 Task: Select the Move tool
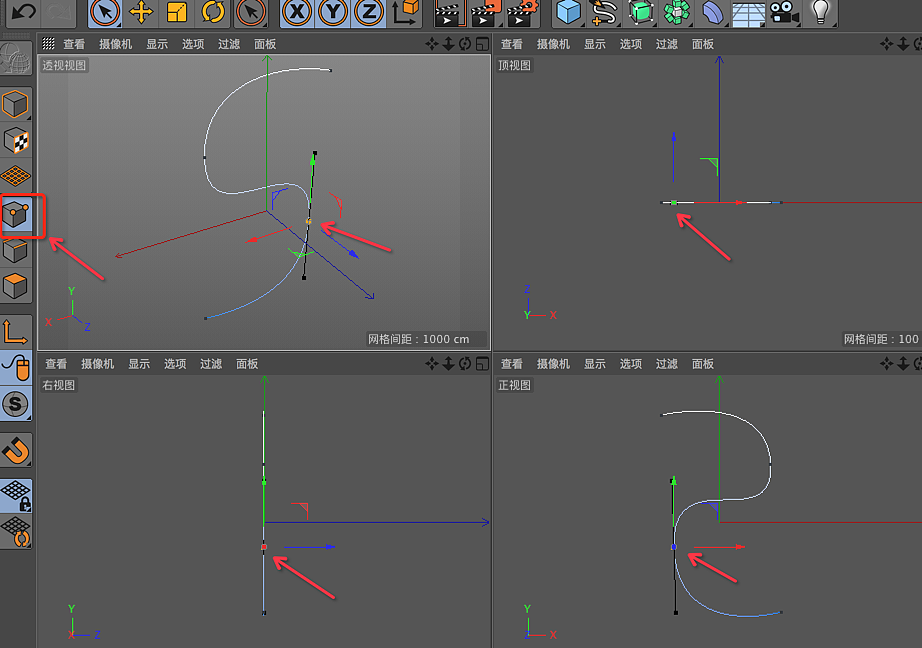(x=142, y=14)
